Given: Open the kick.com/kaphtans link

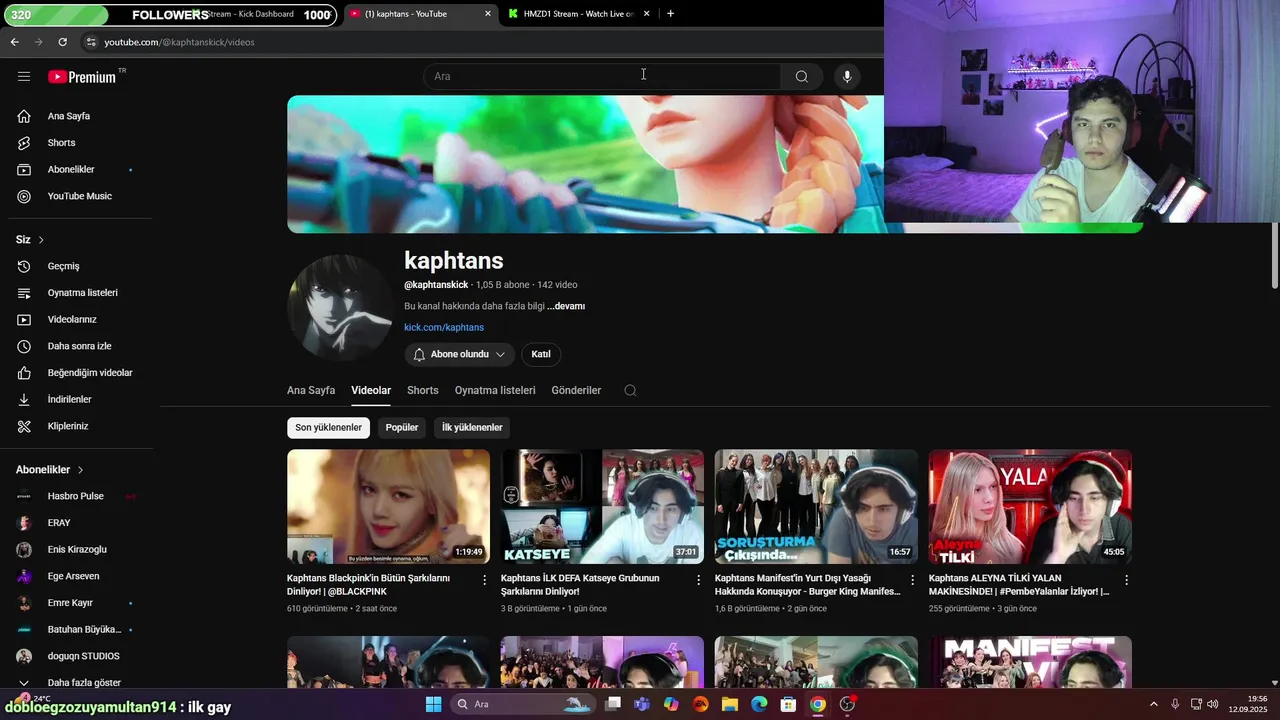Looking at the screenshot, I should point(444,327).
